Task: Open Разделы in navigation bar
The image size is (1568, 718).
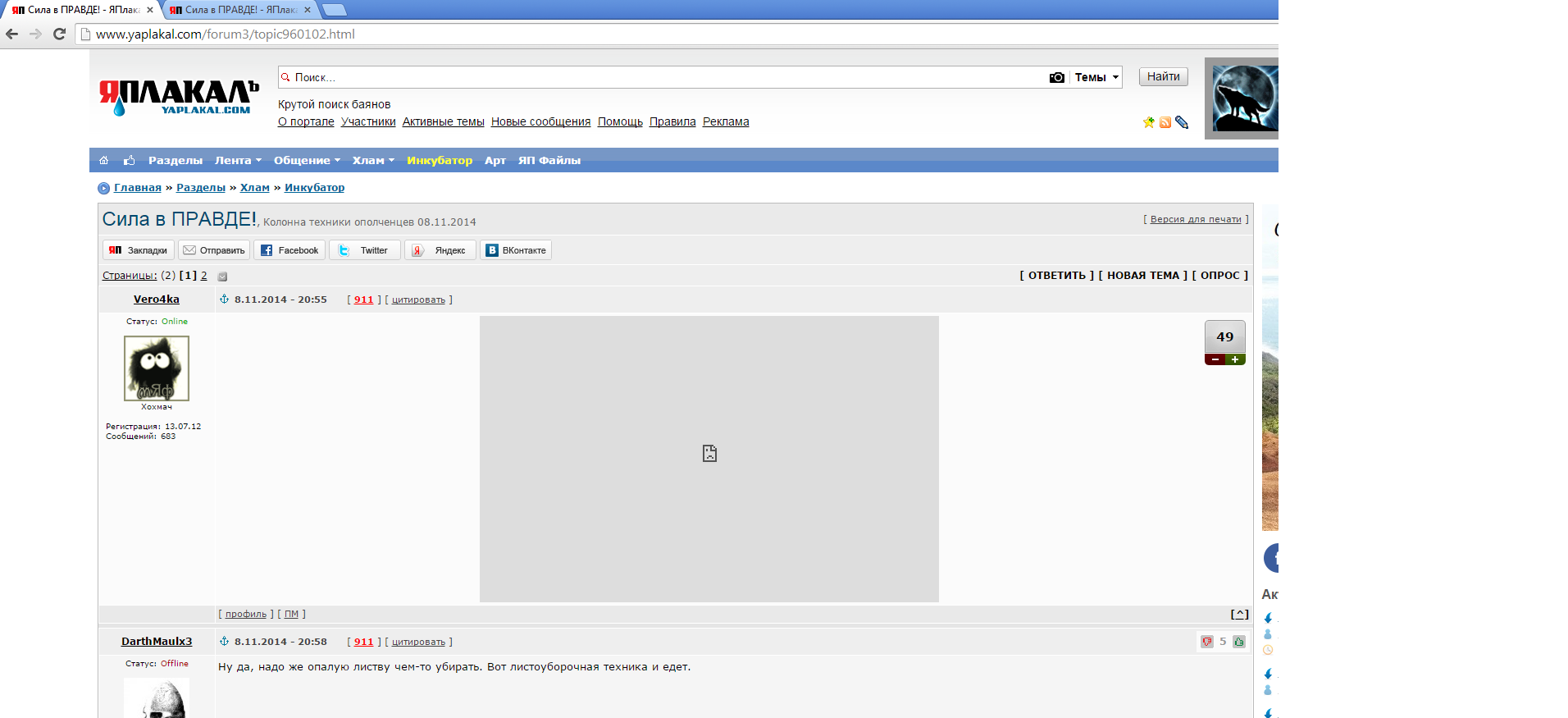Action: 175,161
